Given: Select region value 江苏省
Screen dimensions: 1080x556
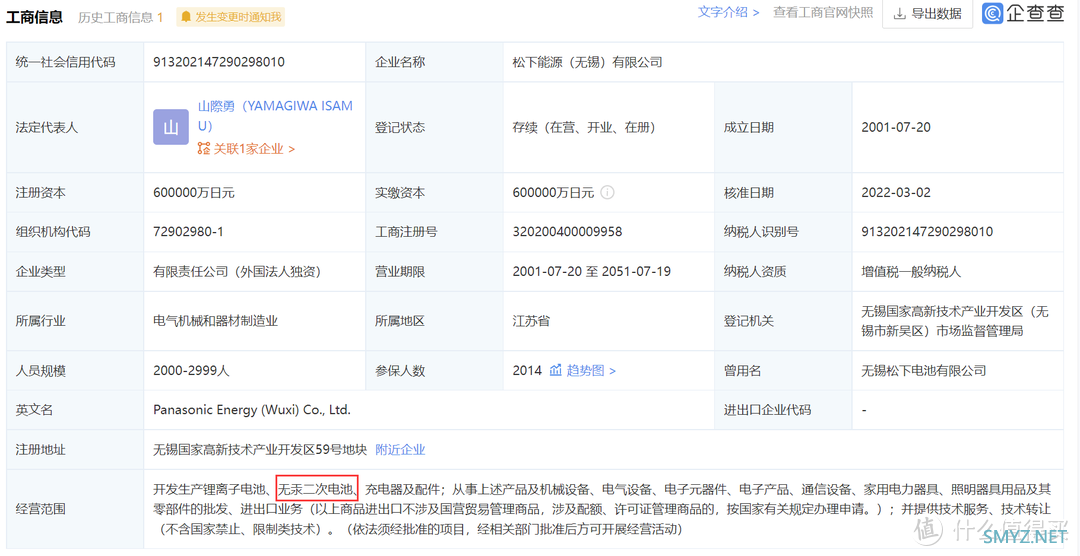Looking at the screenshot, I should pyautogui.click(x=531, y=321).
